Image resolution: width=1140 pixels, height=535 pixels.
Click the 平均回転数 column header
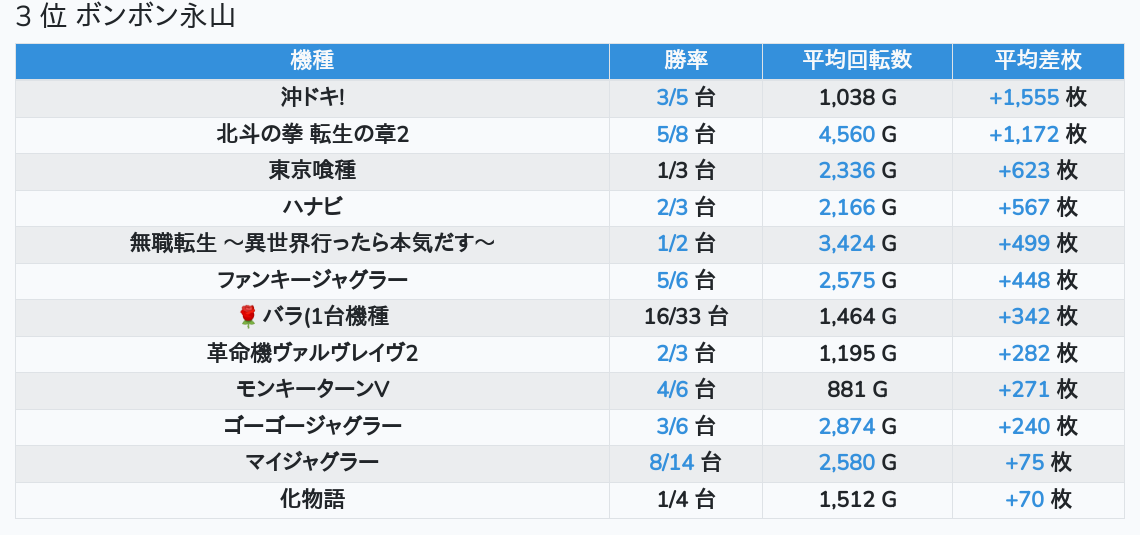(857, 60)
